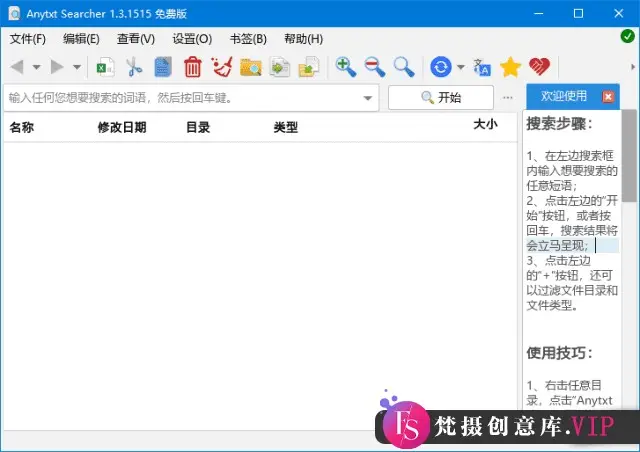Open the folder search icon

click(x=251, y=67)
